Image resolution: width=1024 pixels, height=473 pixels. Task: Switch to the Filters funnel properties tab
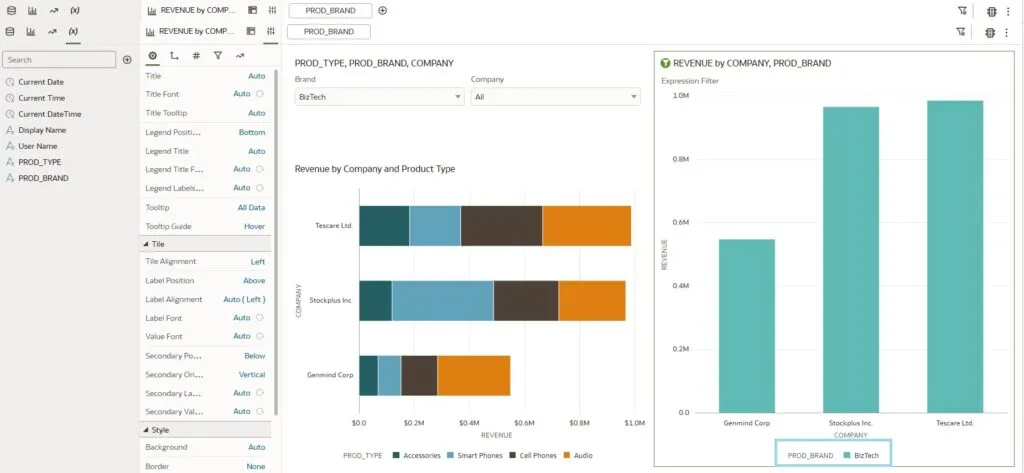click(217, 56)
